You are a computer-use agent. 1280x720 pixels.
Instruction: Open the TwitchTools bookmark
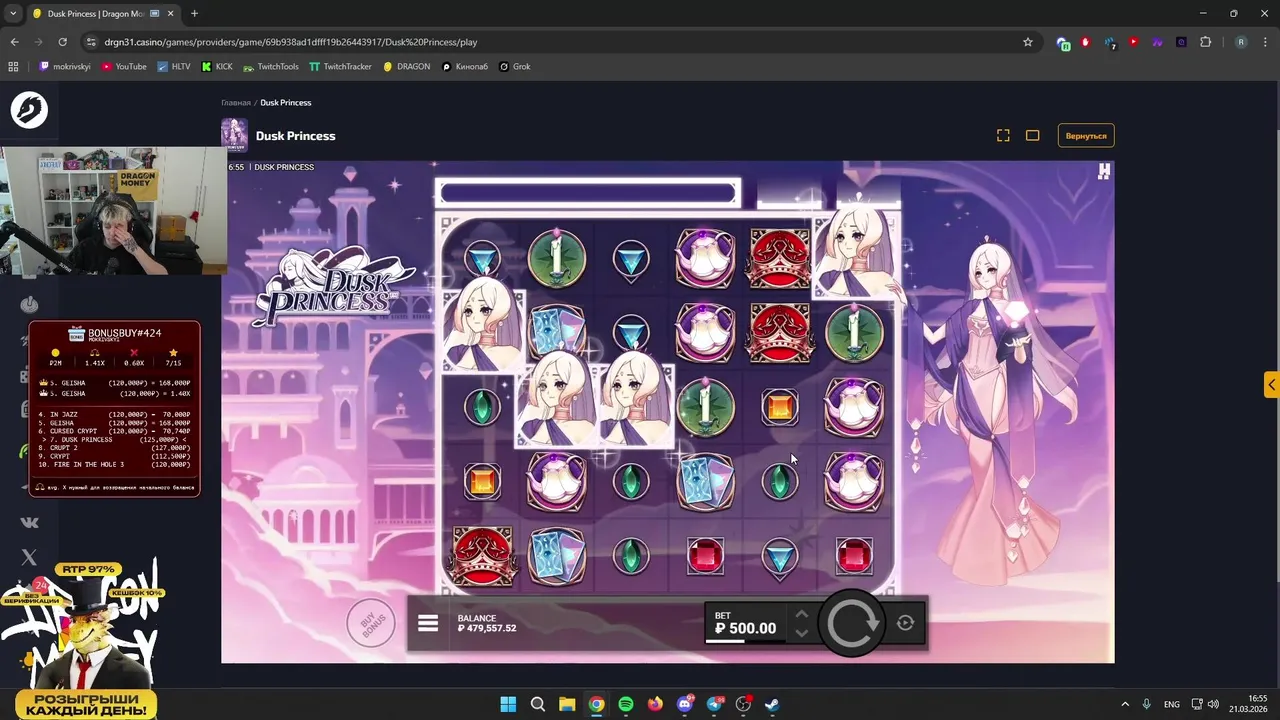271,67
